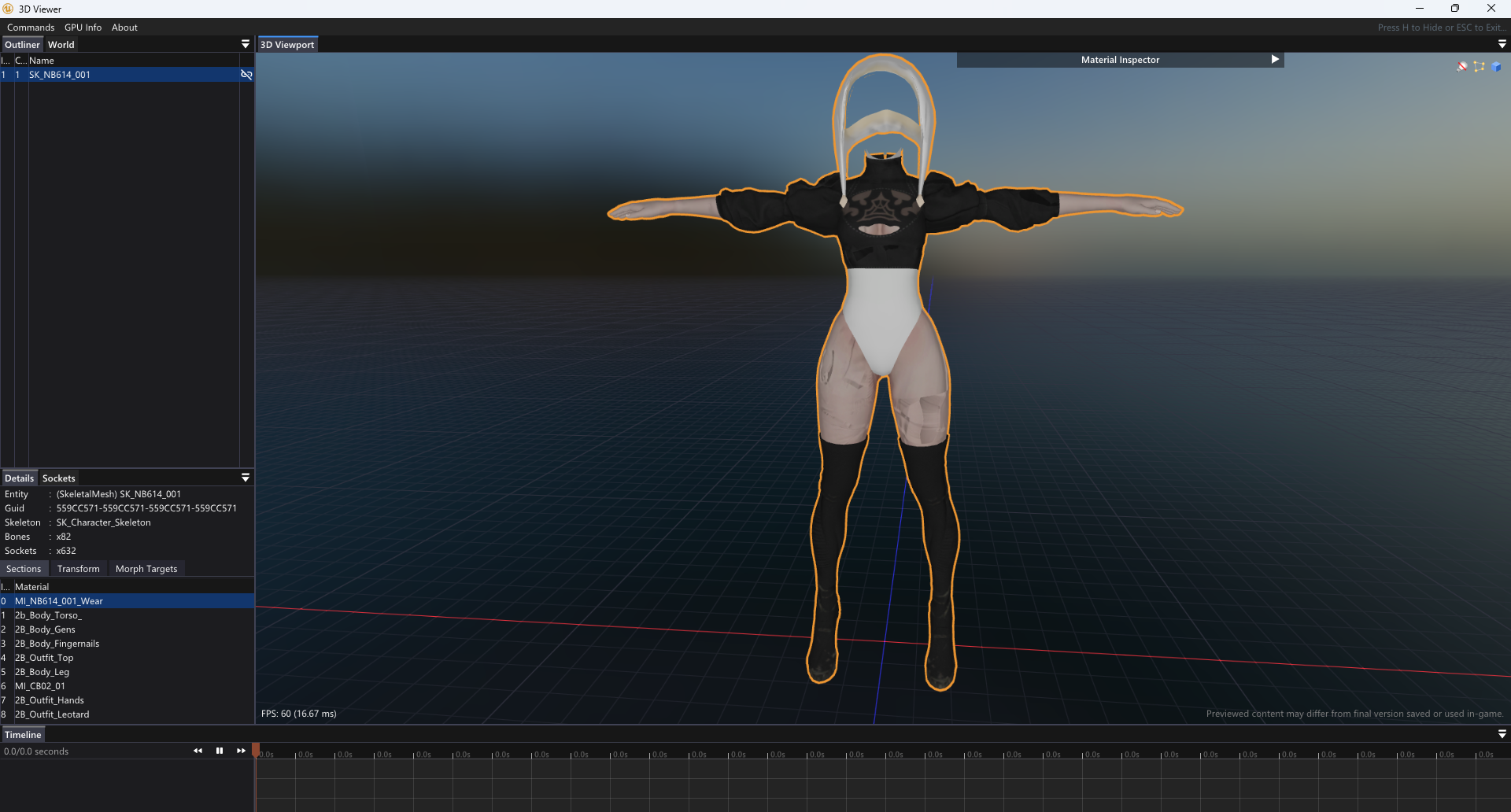Select material 2B_Body_Fingernails
This screenshot has width=1511, height=812.
(127, 644)
